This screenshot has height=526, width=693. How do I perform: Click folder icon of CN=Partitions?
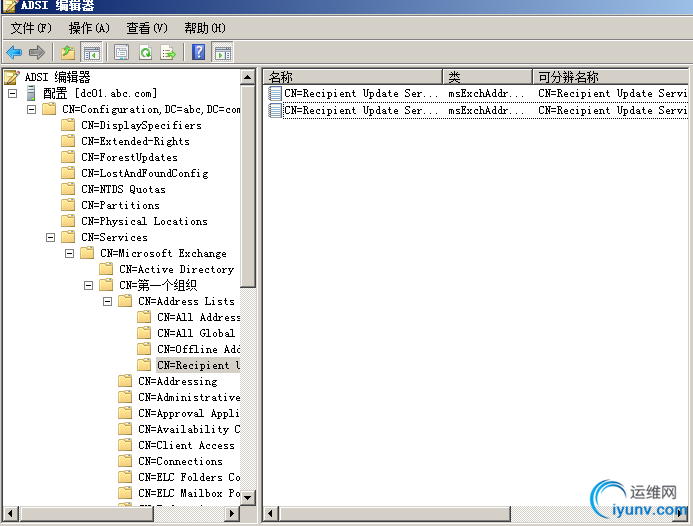point(68,205)
